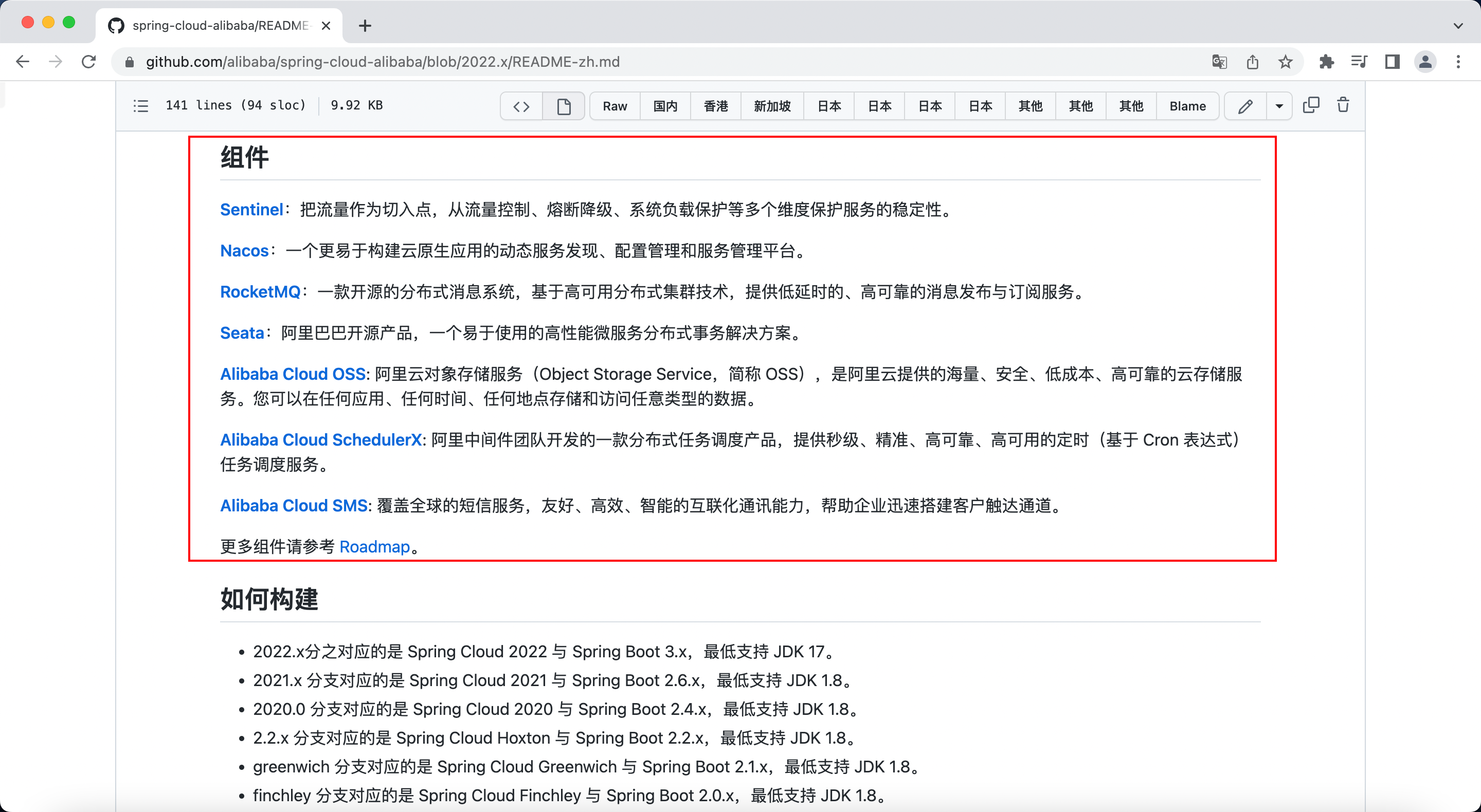Reload the current GitHub page
The width and height of the screenshot is (1481, 812).
(x=88, y=62)
